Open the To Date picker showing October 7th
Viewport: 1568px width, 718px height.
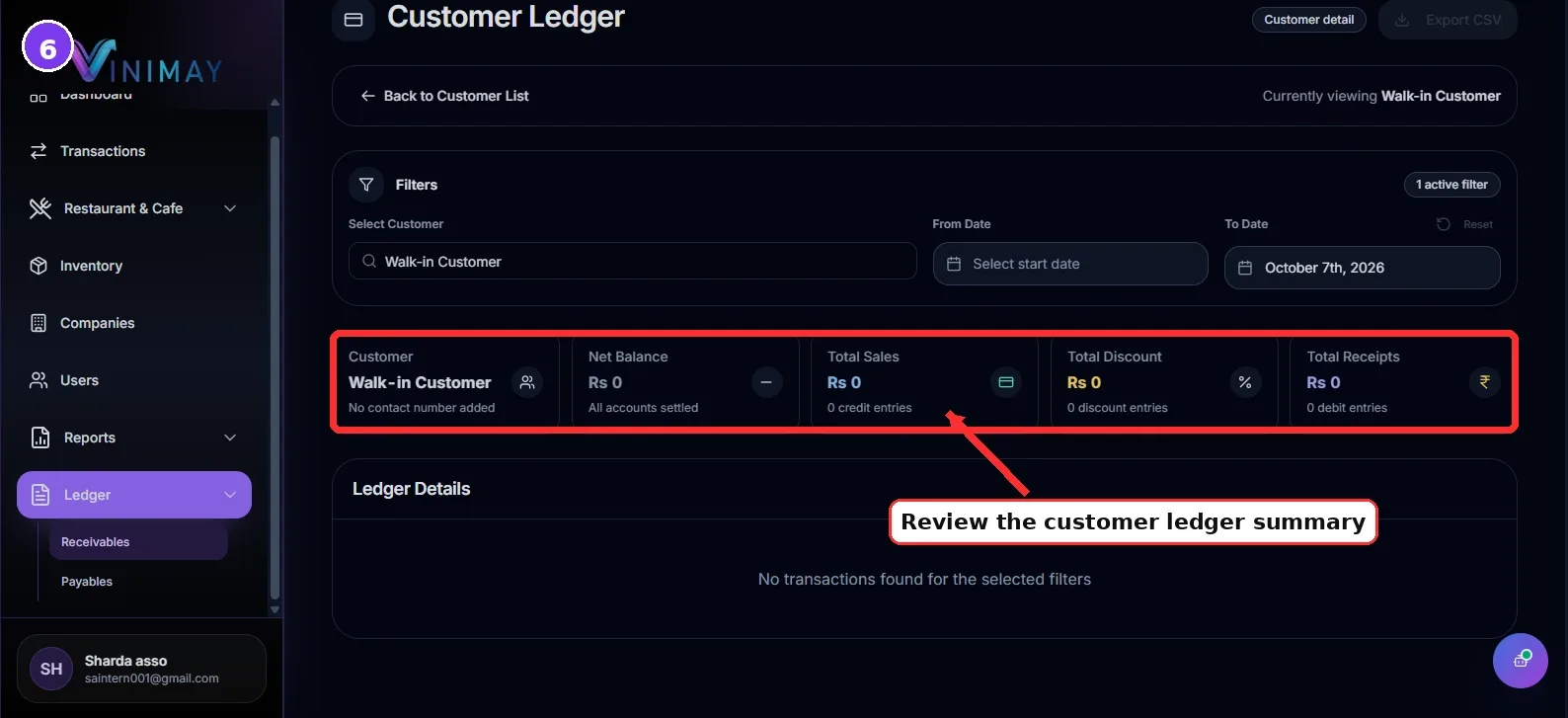1363,268
